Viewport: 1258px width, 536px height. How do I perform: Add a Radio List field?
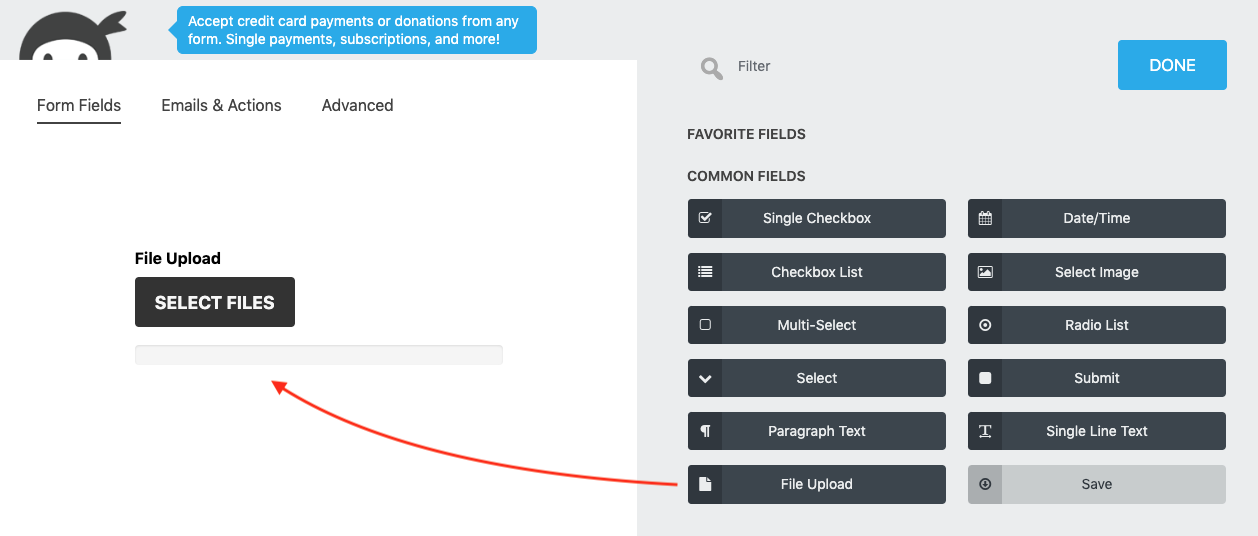pos(1097,325)
